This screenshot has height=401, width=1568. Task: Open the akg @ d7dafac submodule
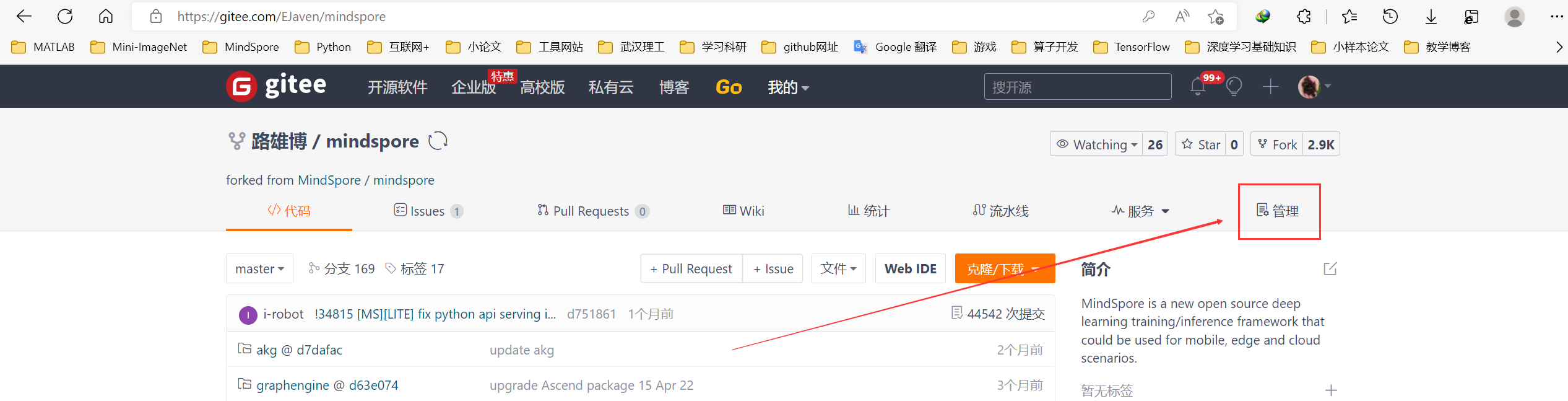(x=299, y=350)
